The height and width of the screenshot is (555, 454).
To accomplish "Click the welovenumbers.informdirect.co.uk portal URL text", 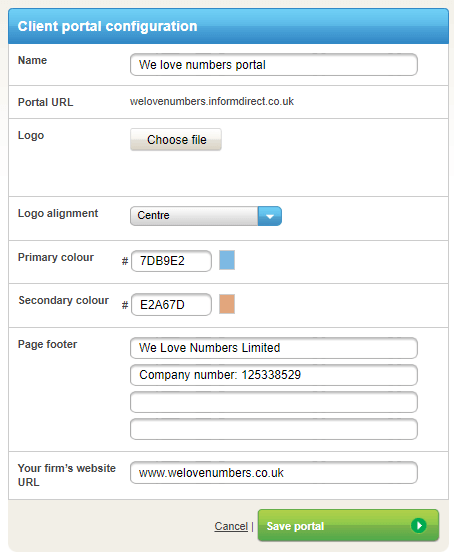I will pos(212,102).
